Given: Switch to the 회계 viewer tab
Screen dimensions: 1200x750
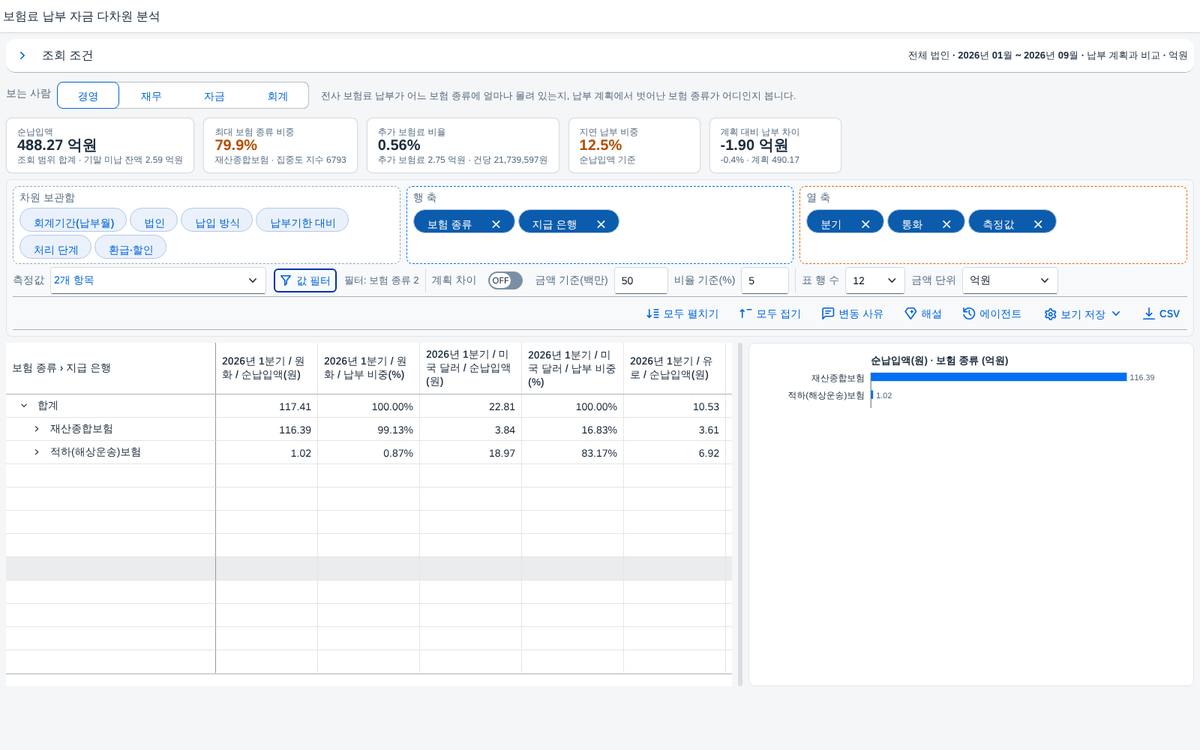Looking at the screenshot, I should pos(277,96).
